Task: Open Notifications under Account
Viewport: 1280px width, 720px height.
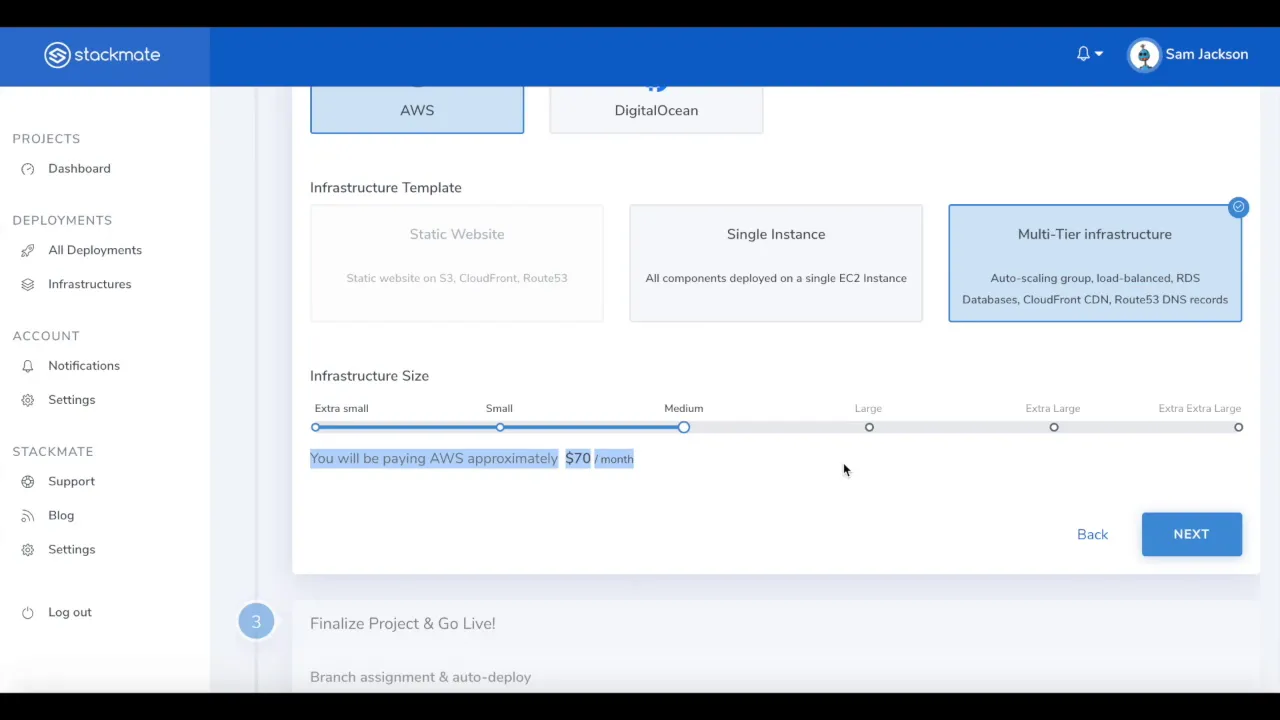Action: click(x=84, y=366)
